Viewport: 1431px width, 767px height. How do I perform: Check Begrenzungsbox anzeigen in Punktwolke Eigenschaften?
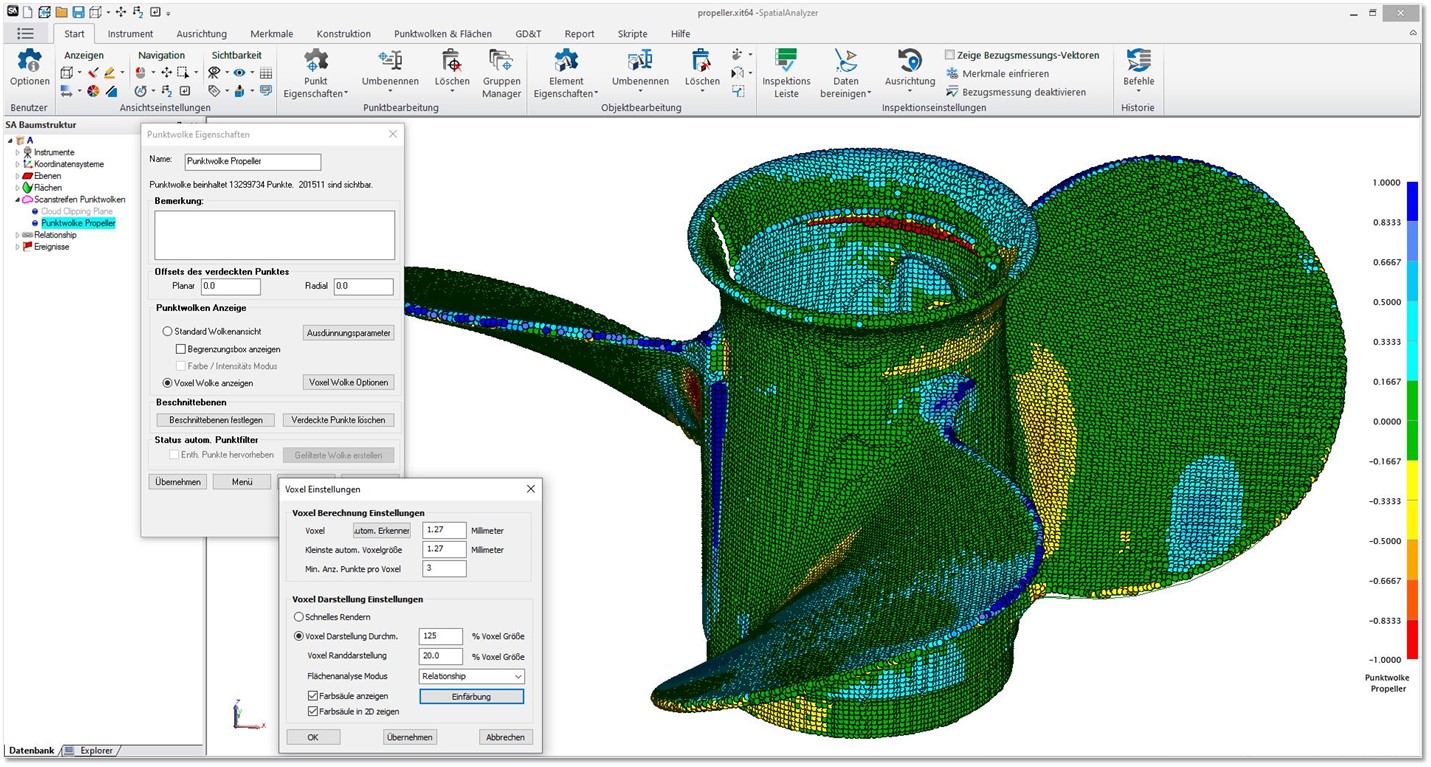coord(180,348)
